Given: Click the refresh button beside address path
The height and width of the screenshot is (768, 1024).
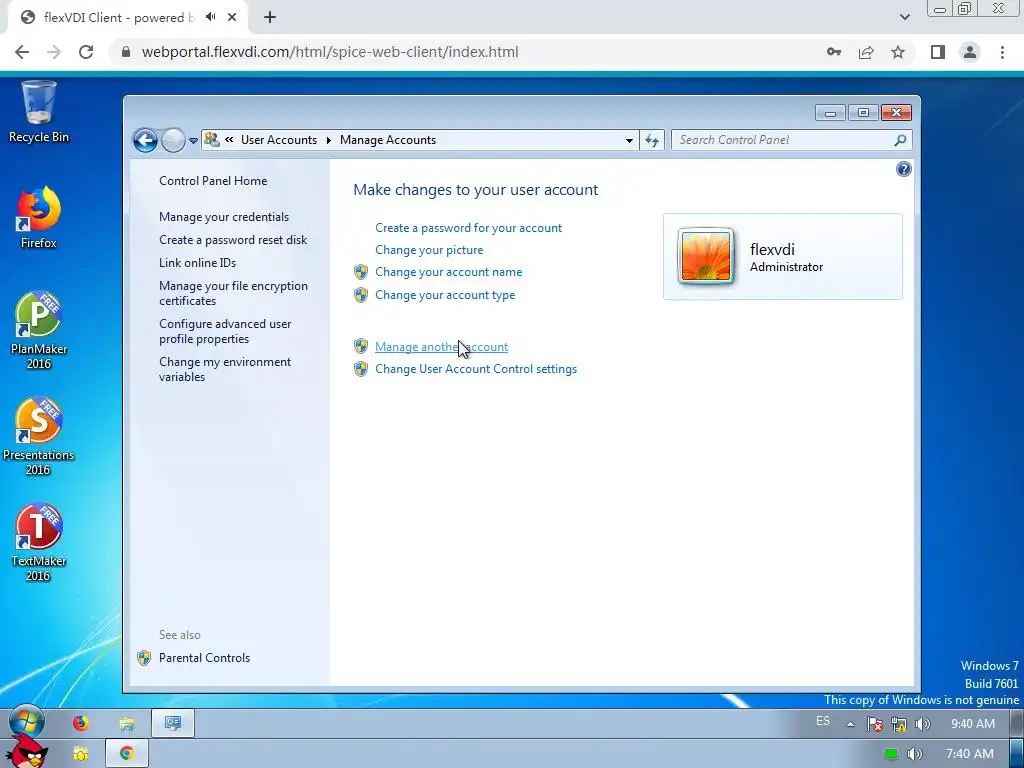Looking at the screenshot, I should pyautogui.click(x=652, y=140).
